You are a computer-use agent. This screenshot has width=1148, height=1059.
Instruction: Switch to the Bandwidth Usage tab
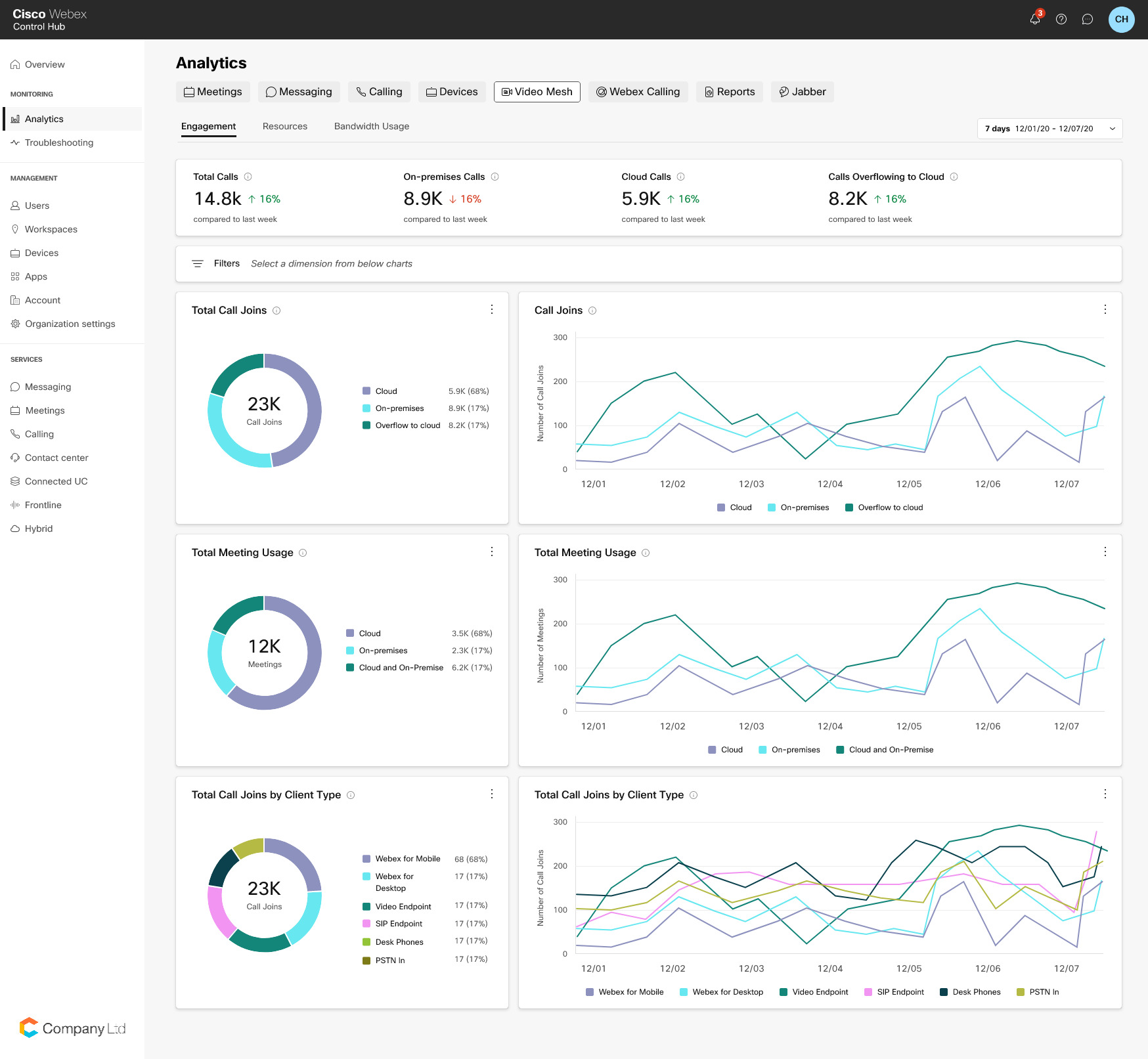372,126
